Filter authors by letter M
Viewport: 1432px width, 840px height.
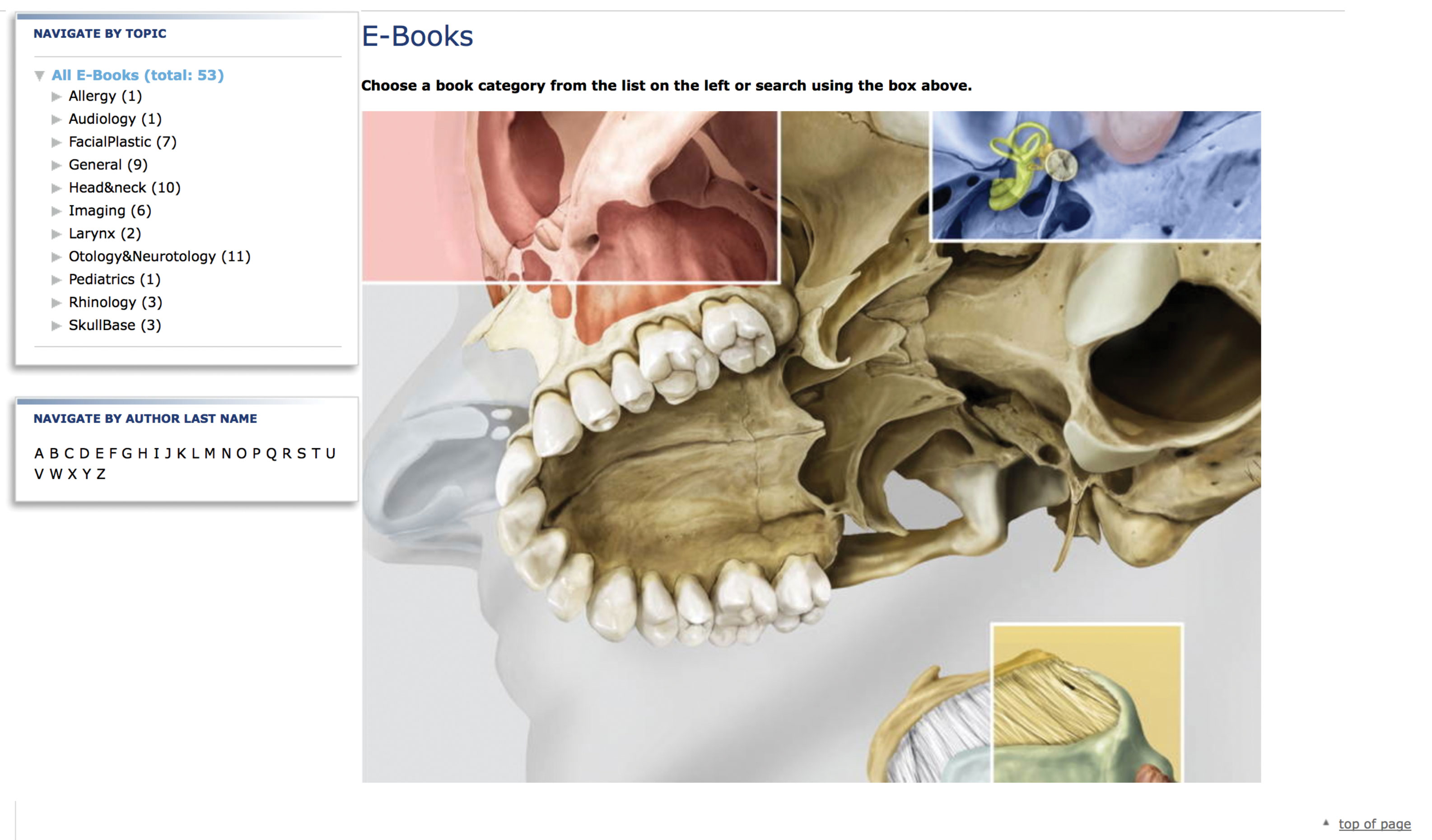click(x=210, y=453)
